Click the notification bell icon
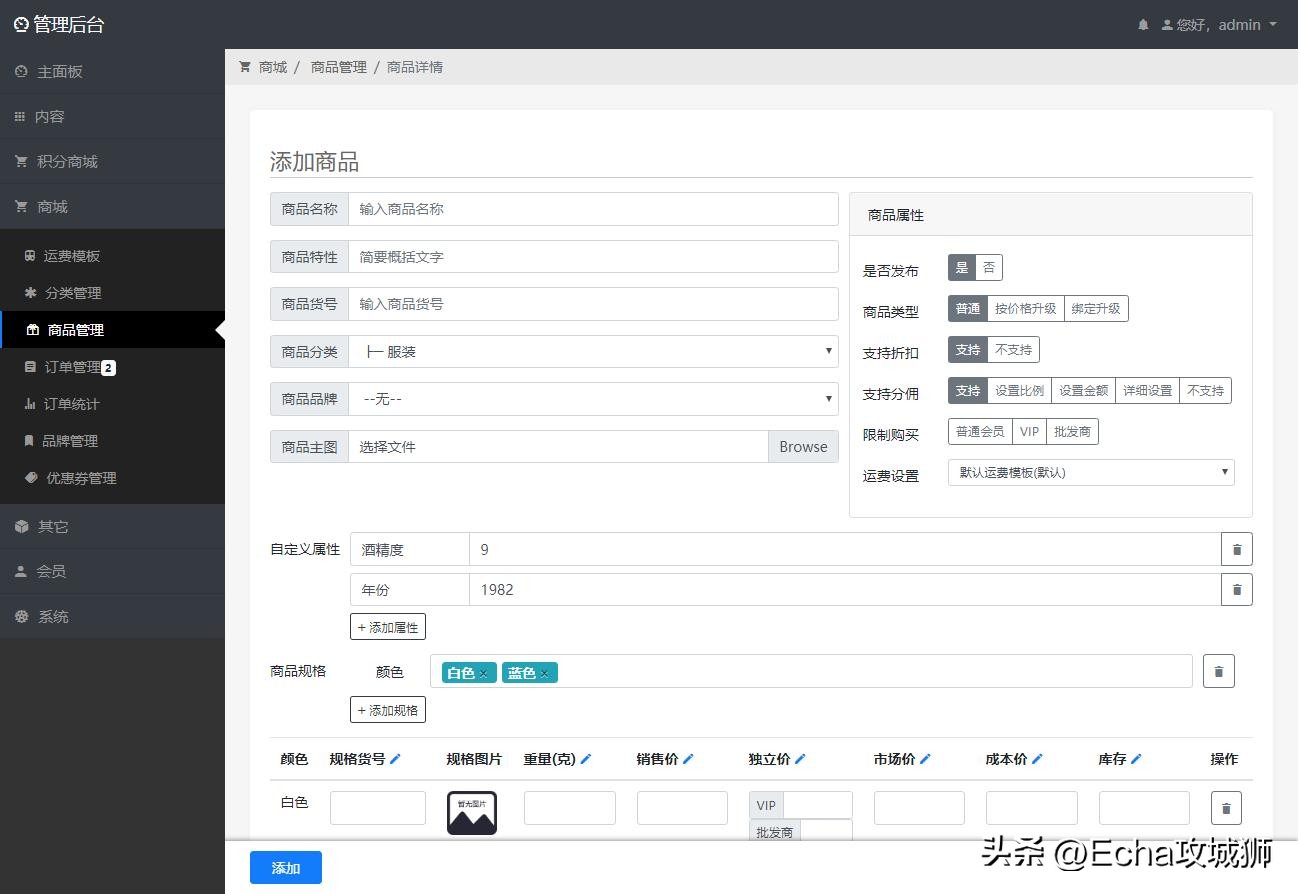Viewport: 1298px width, 894px height. 1143,24
